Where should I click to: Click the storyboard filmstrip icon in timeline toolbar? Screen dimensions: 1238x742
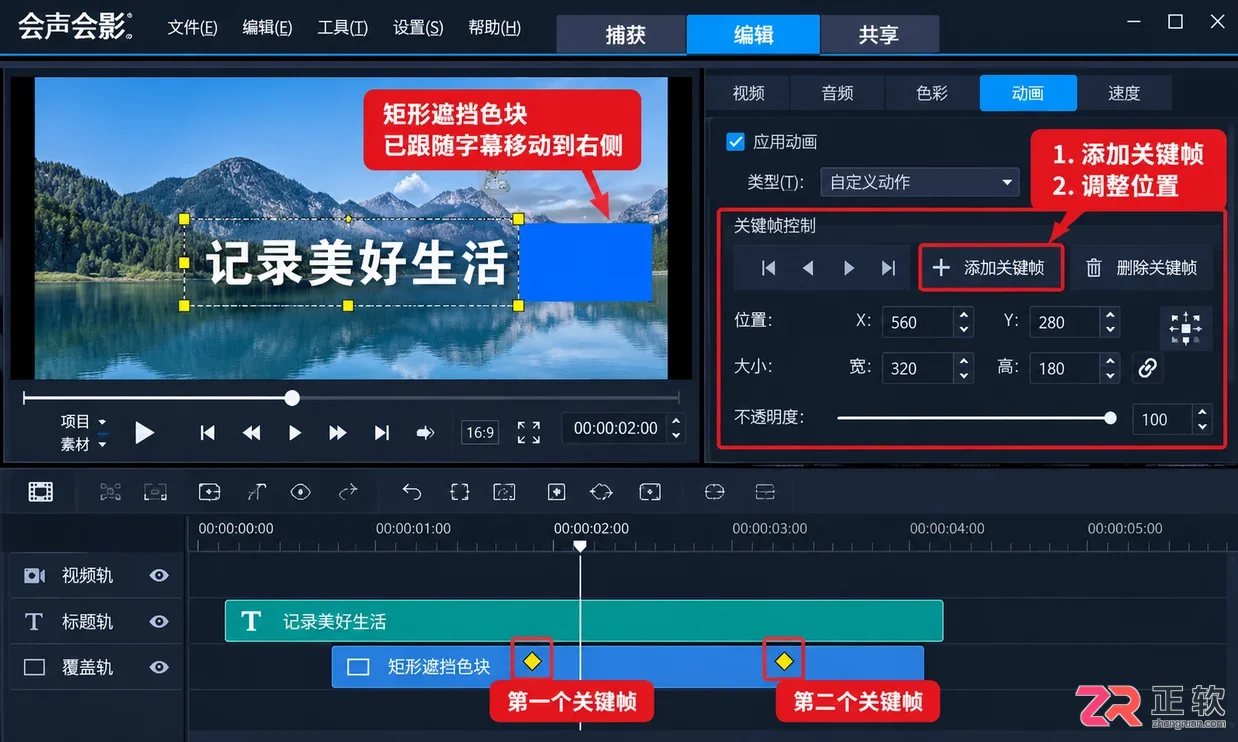pyautogui.click(x=40, y=491)
